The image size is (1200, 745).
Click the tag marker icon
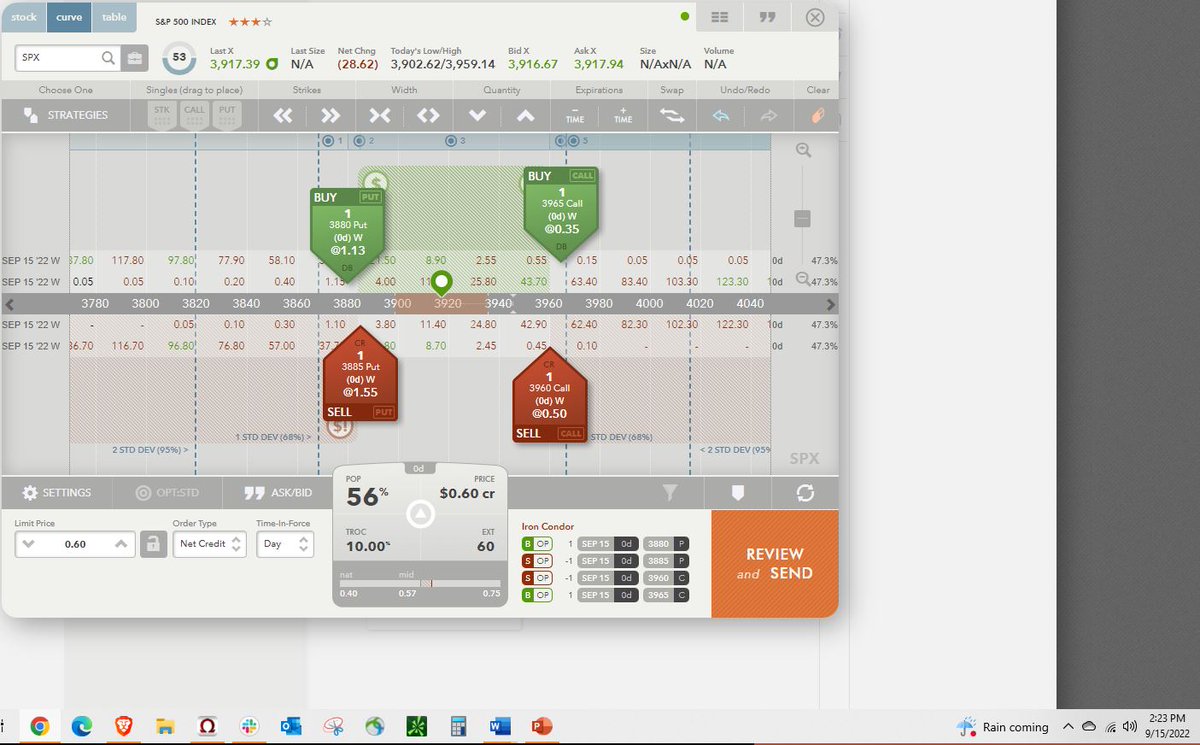click(x=737, y=492)
